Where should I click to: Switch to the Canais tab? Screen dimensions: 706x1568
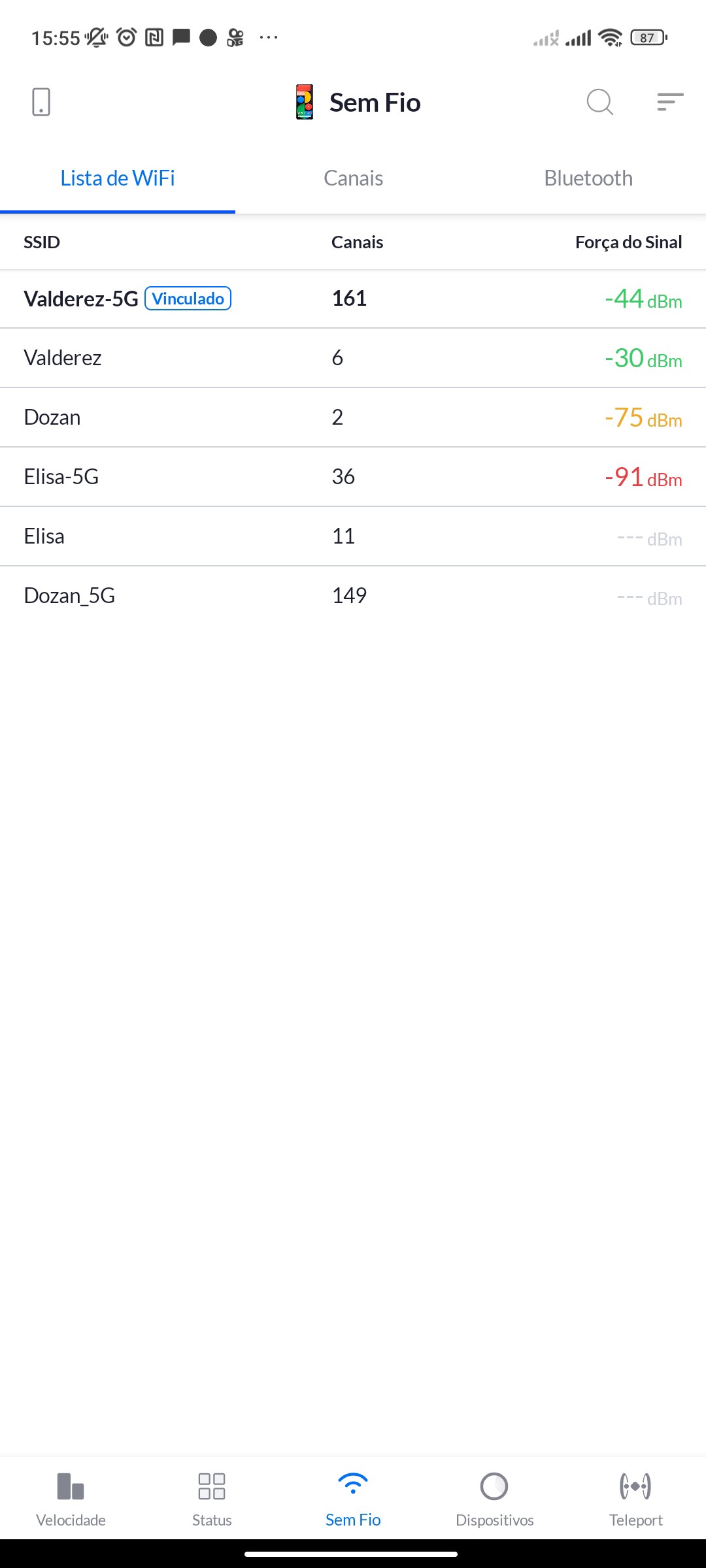tap(353, 178)
